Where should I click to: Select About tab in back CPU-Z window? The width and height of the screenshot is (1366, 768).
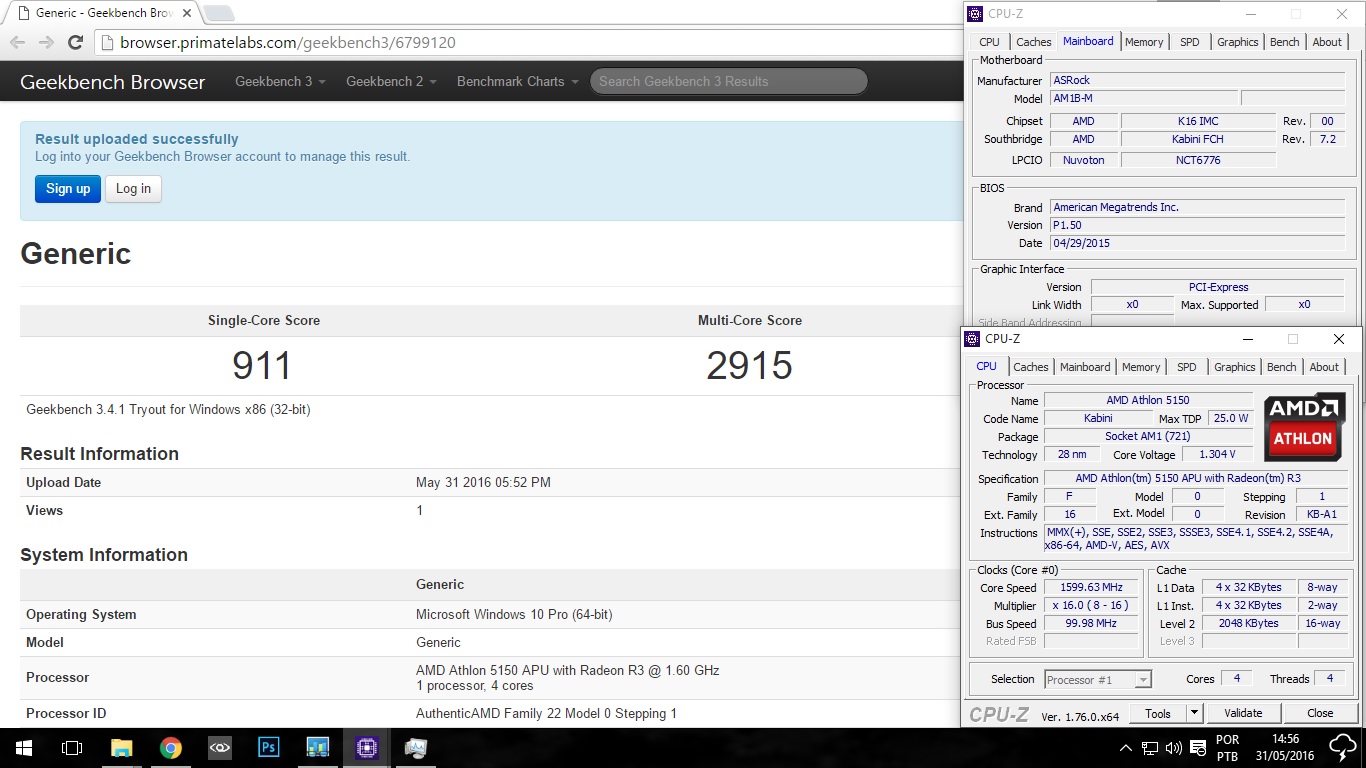pos(1327,42)
